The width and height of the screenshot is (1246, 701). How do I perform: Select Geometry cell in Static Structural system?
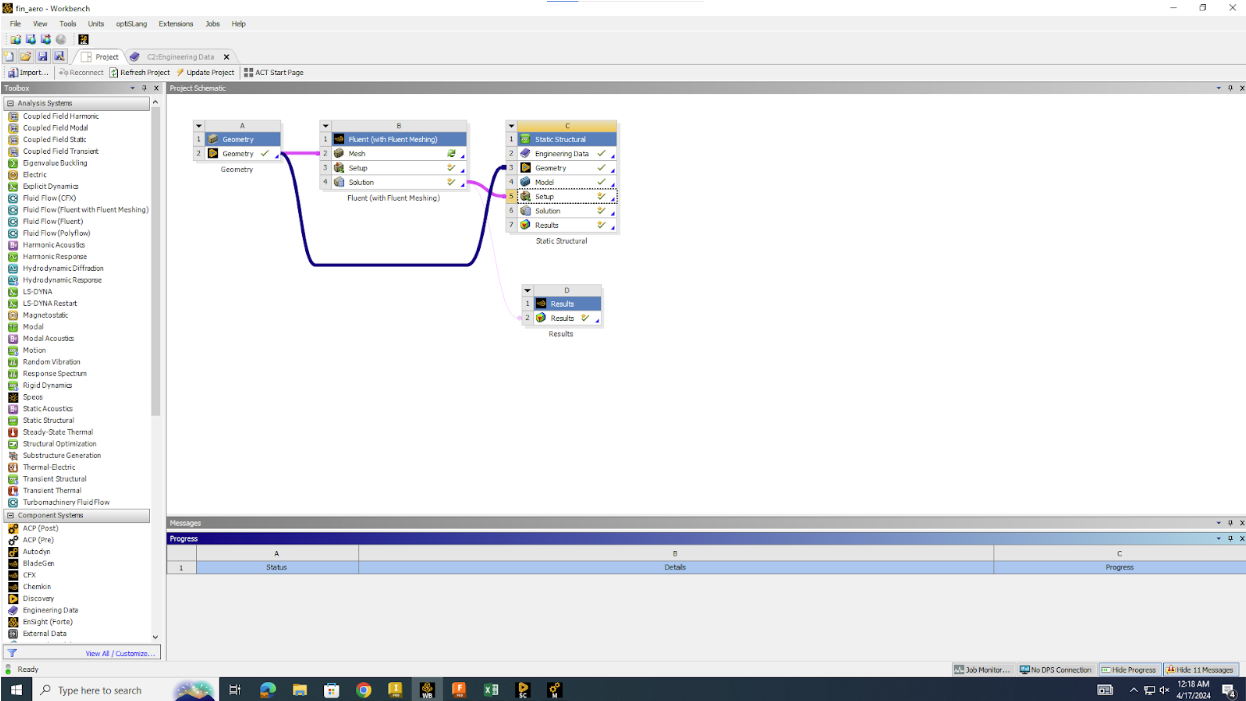pos(567,168)
